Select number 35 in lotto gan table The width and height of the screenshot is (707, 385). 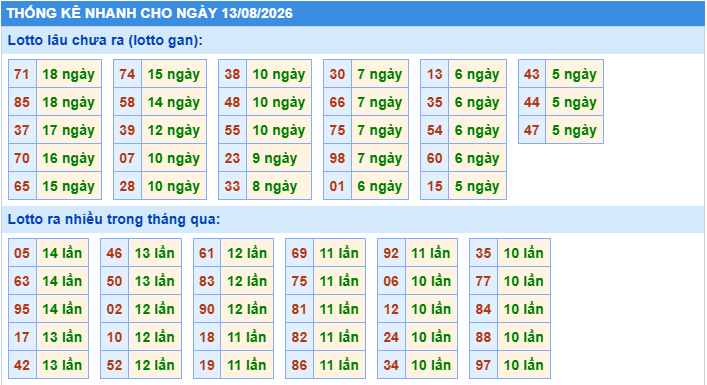[435, 102]
